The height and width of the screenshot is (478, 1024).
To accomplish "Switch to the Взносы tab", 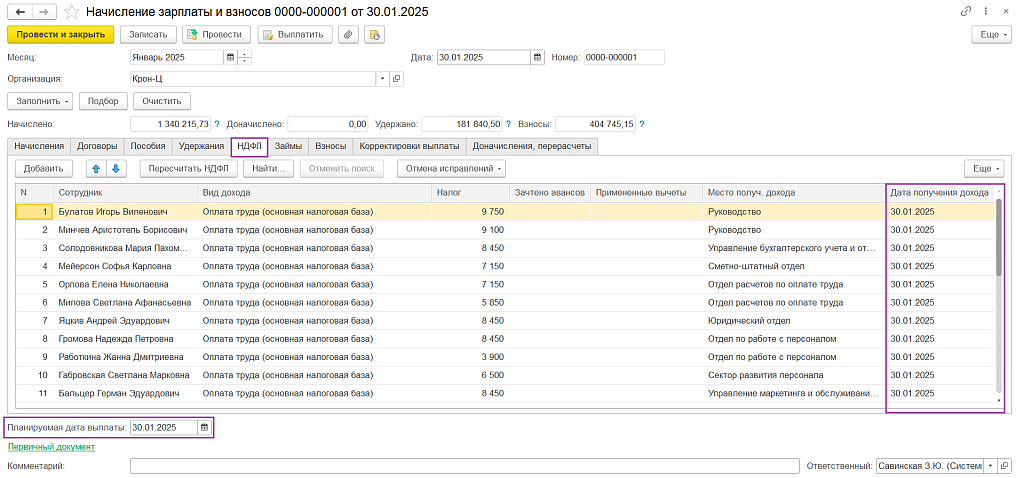I will click(330, 147).
